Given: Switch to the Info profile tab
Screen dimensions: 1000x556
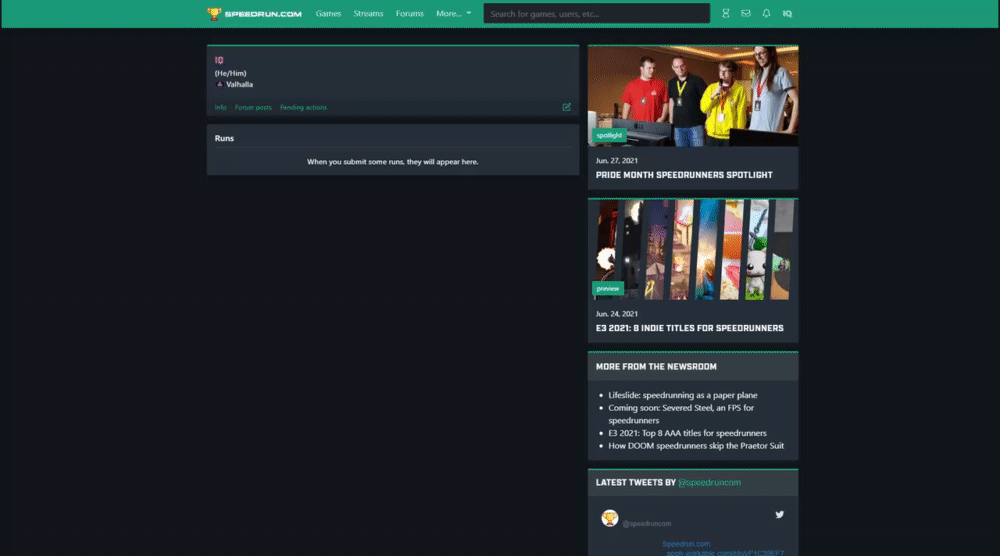Looking at the screenshot, I should point(221,107).
